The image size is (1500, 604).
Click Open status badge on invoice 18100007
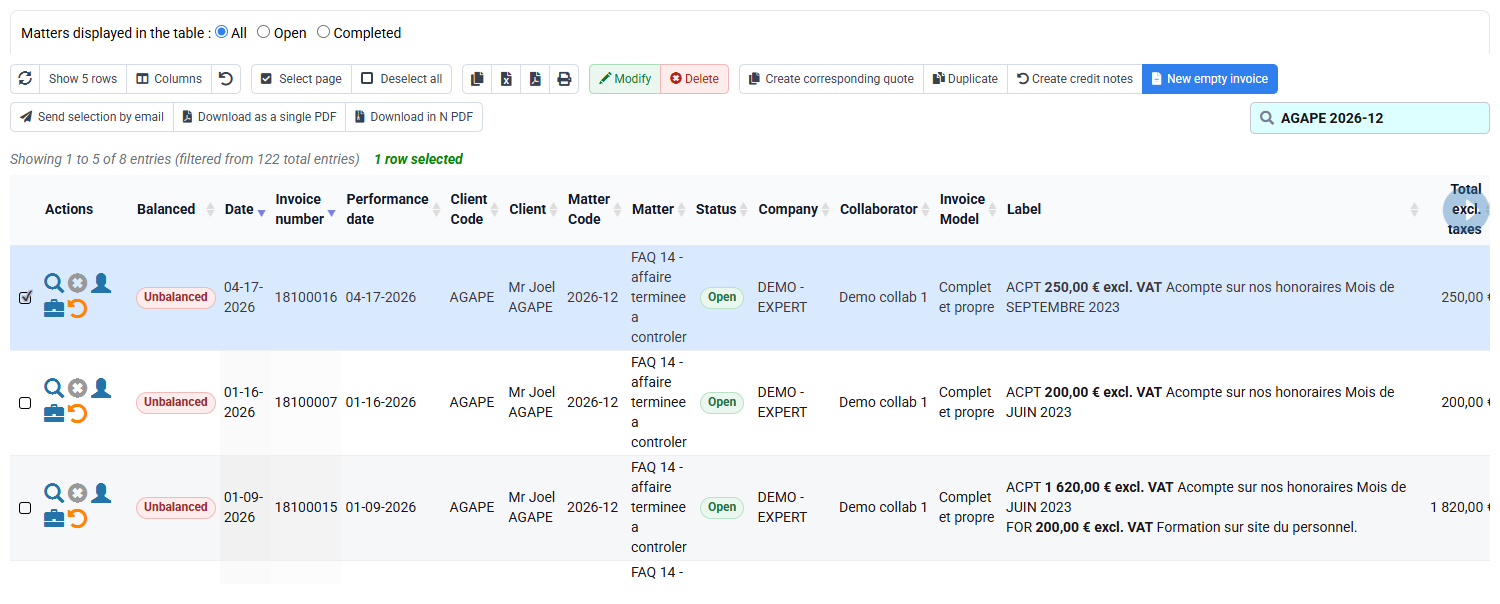click(x=722, y=402)
